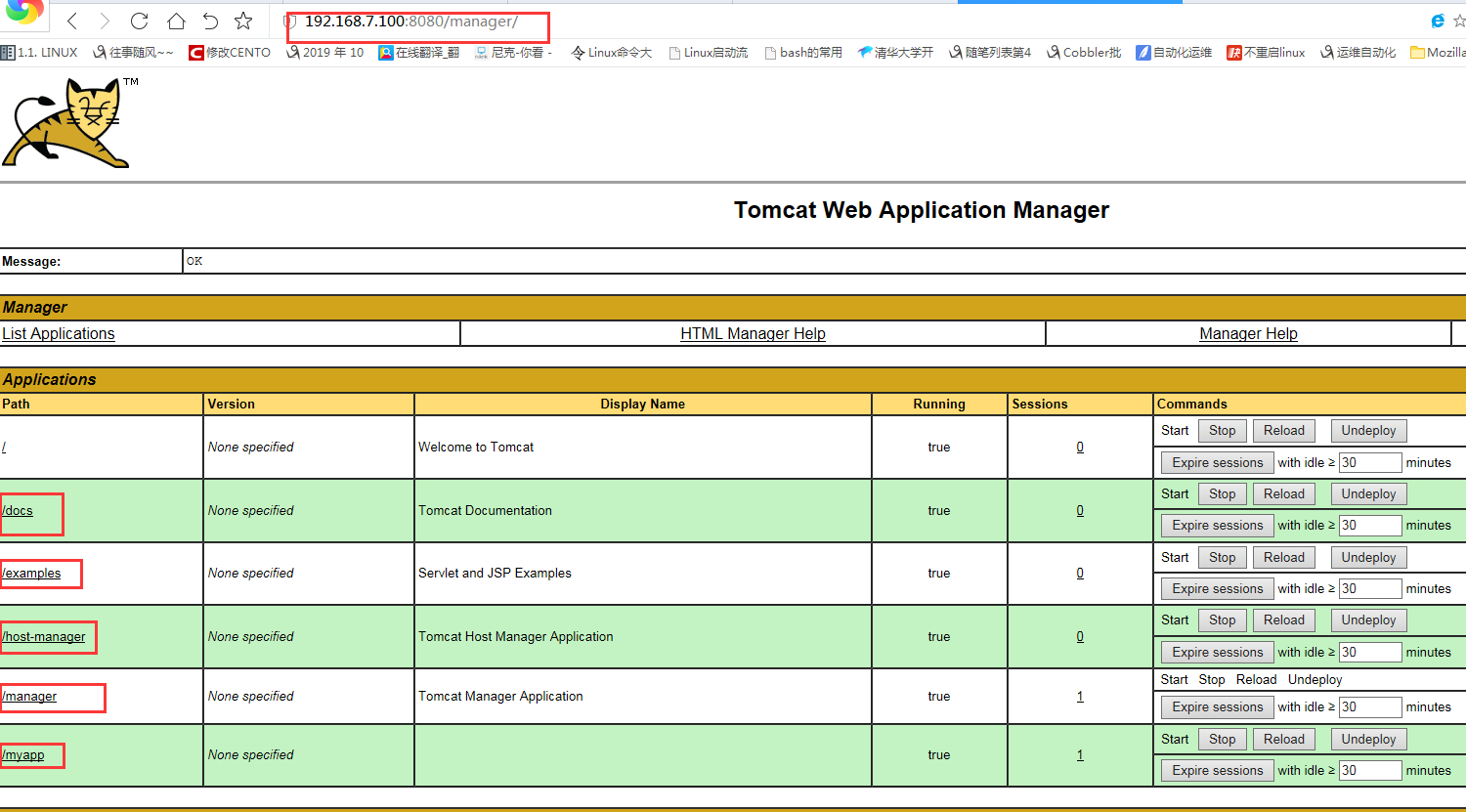Click the address bar URL 192.168.7.100:8080/manager/
Screen dimensions: 1466x812
411,21
